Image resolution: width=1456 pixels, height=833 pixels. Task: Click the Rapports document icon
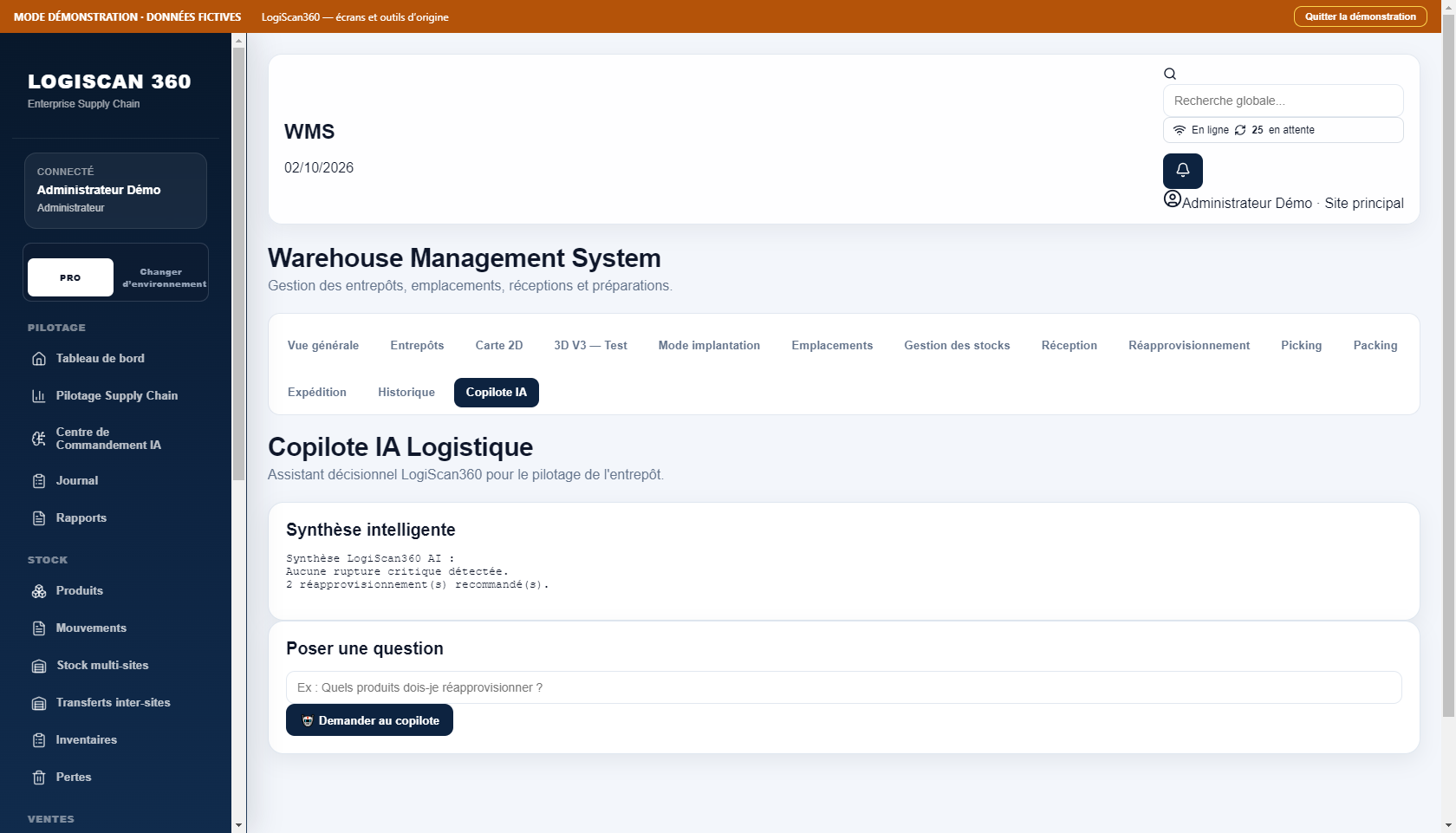39,518
